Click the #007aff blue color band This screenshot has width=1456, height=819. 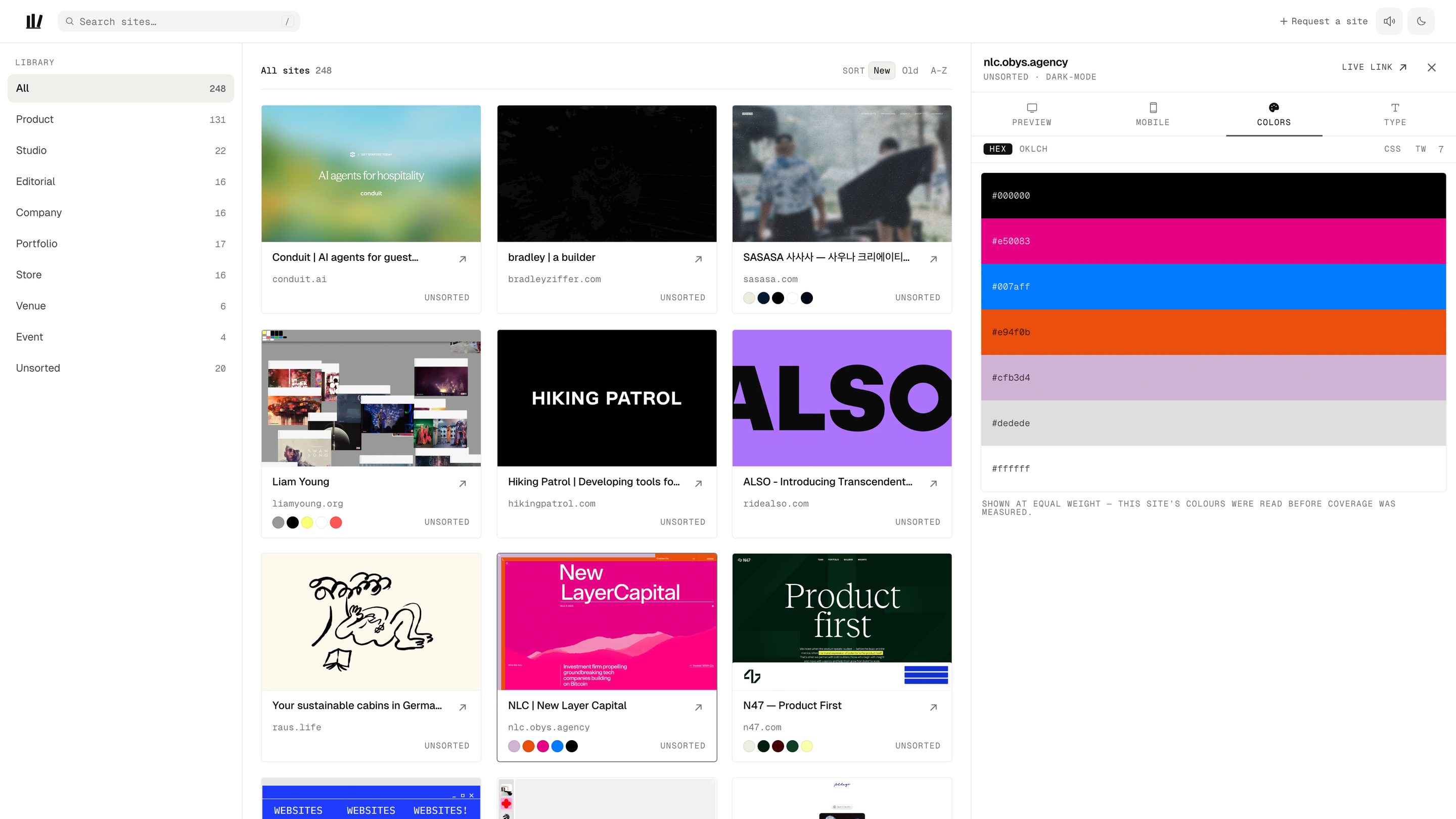click(1213, 287)
